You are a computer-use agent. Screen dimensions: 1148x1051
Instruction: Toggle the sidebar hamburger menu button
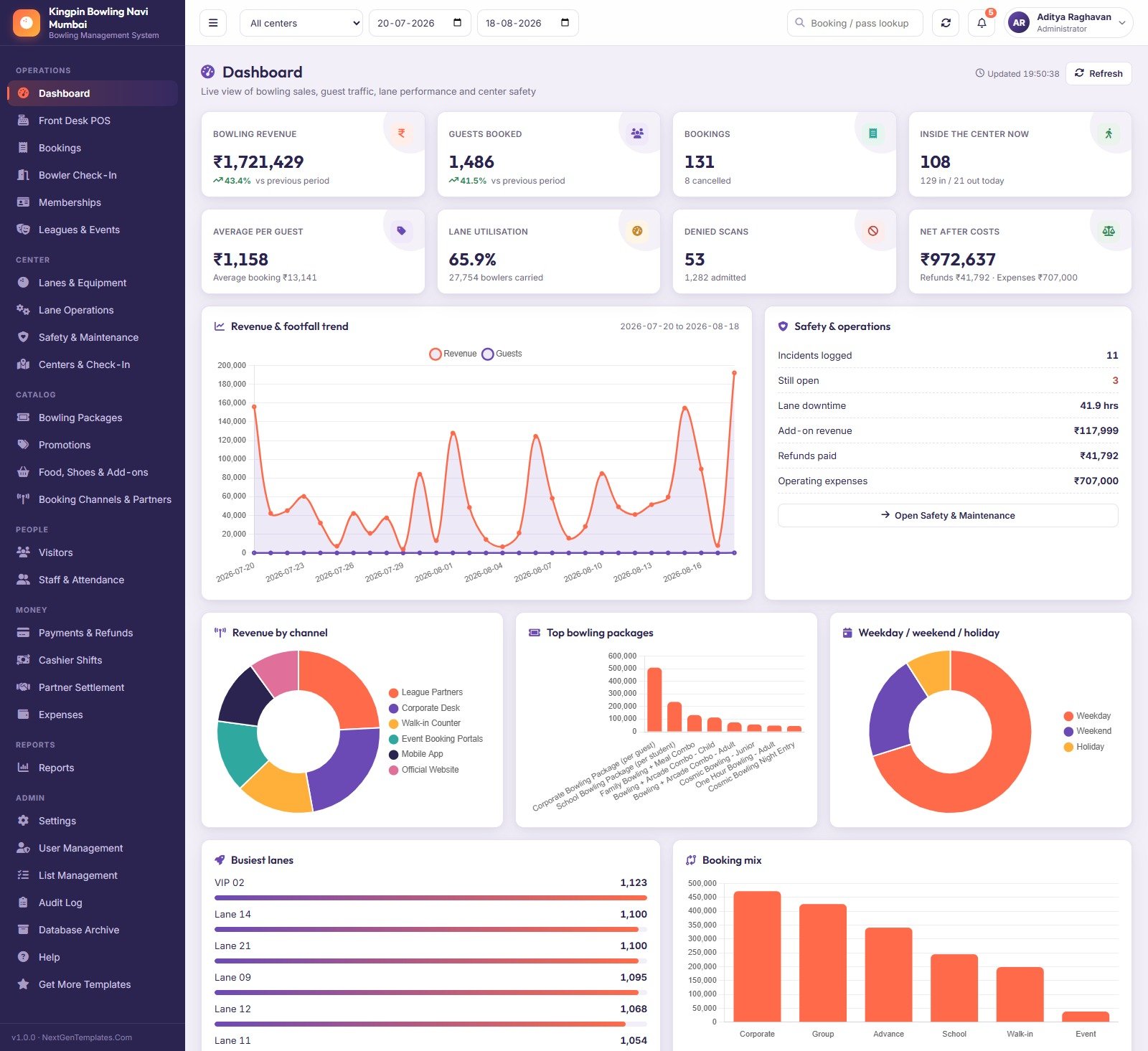tap(213, 23)
